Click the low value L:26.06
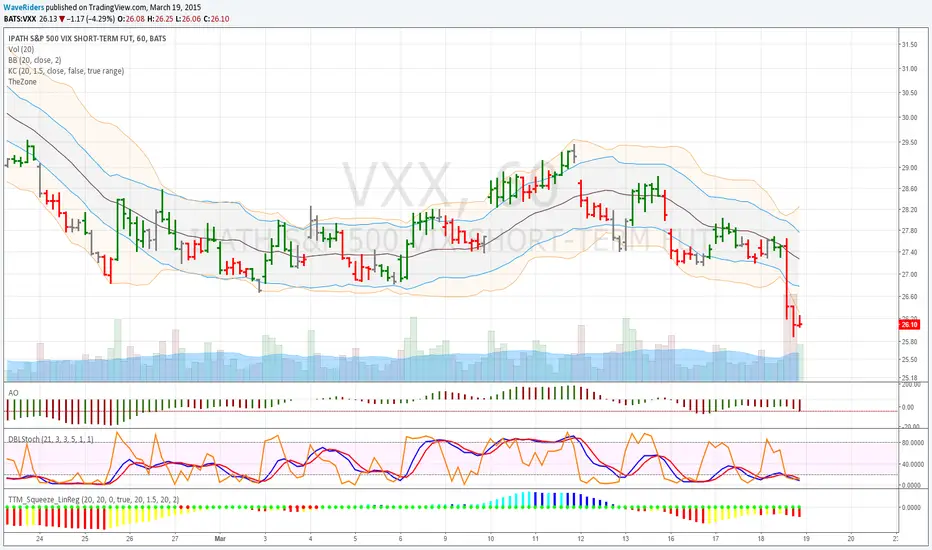Viewport: 932px width, 550px height. coord(188,19)
